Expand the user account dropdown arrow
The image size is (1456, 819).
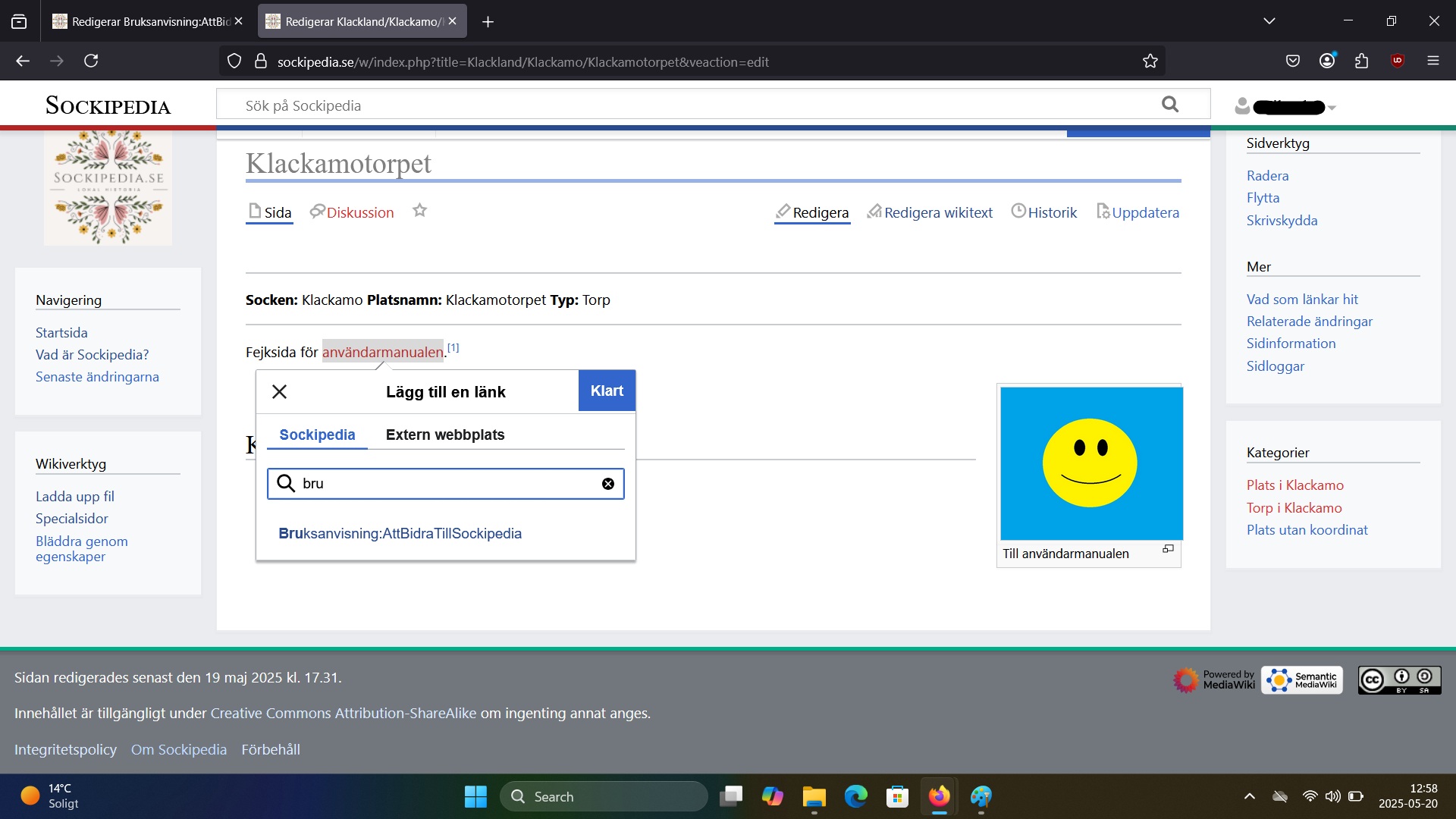(x=1332, y=108)
